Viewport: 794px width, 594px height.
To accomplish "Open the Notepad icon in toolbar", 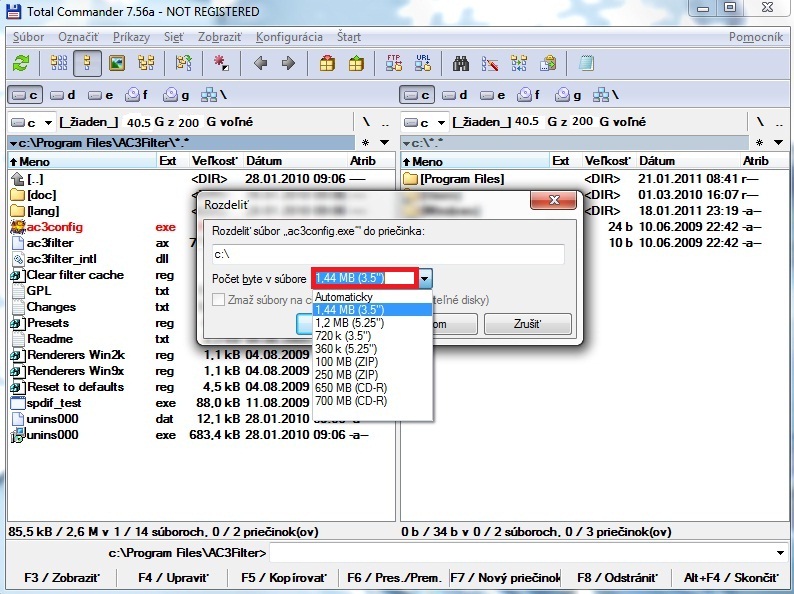I will (x=586, y=63).
